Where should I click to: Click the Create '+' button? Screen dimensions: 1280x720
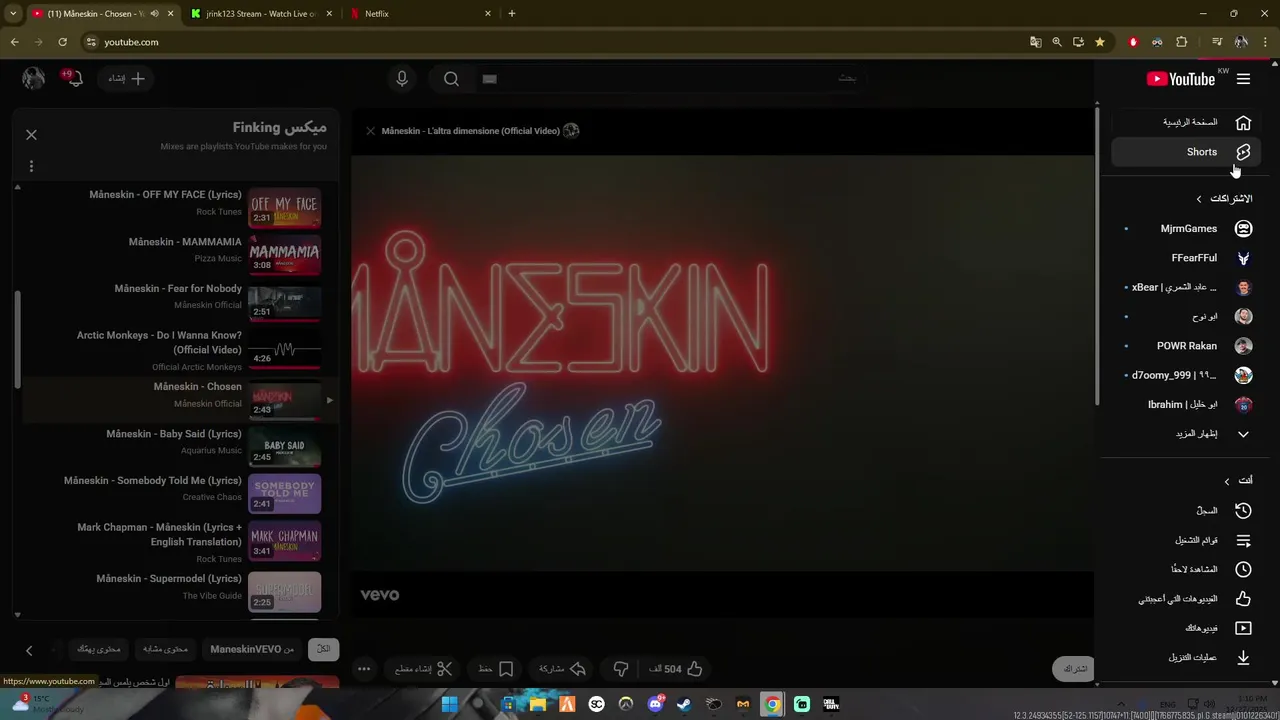tap(127, 78)
